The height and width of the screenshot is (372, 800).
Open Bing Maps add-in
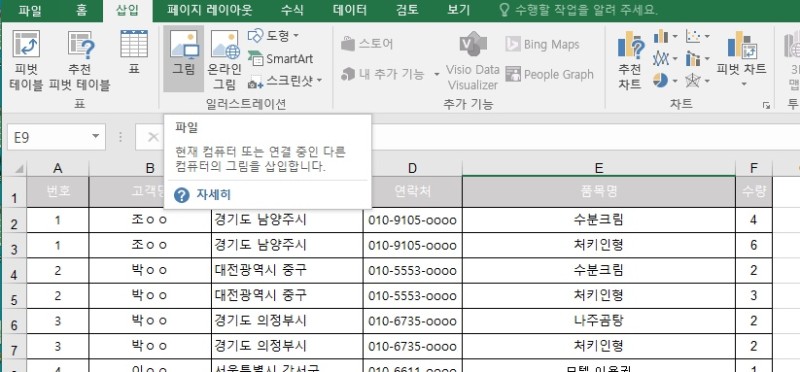coord(542,44)
